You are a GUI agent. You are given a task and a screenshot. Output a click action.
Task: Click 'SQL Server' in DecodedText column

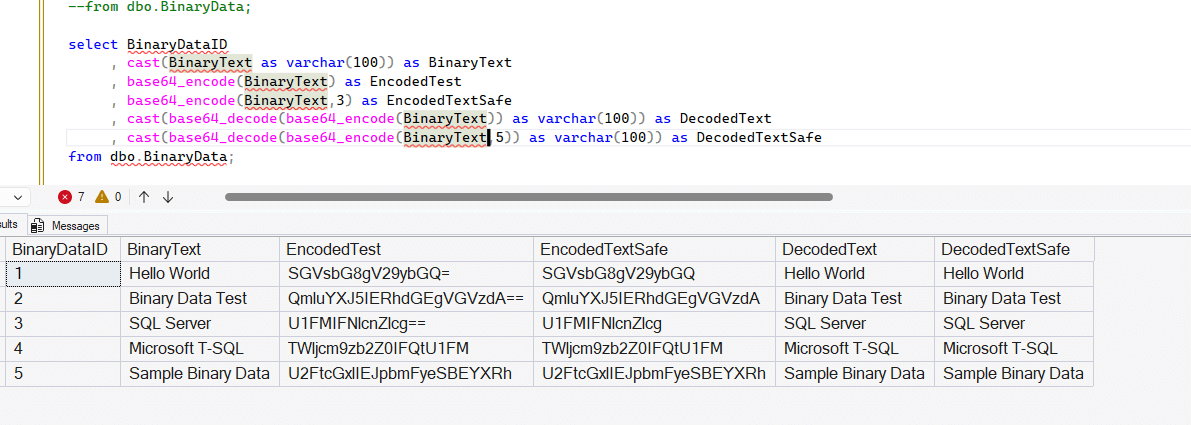click(x=855, y=324)
